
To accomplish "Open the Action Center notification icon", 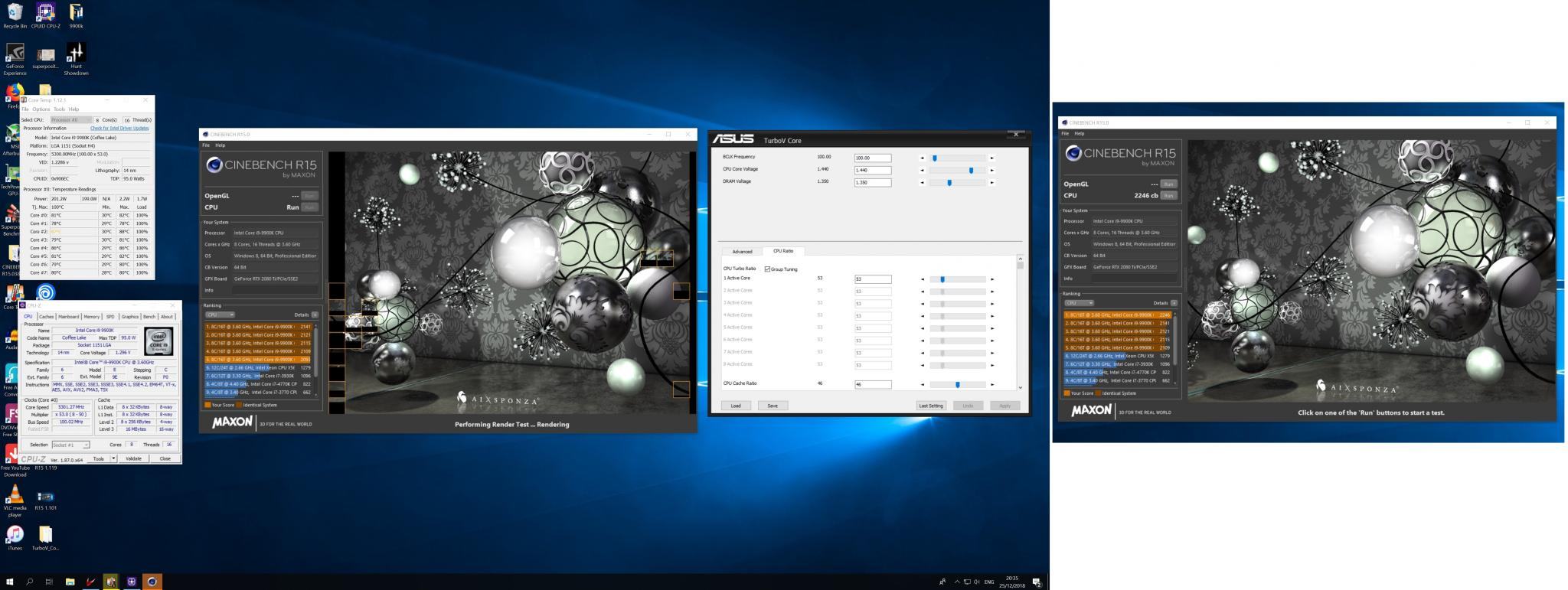I will (x=1037, y=582).
